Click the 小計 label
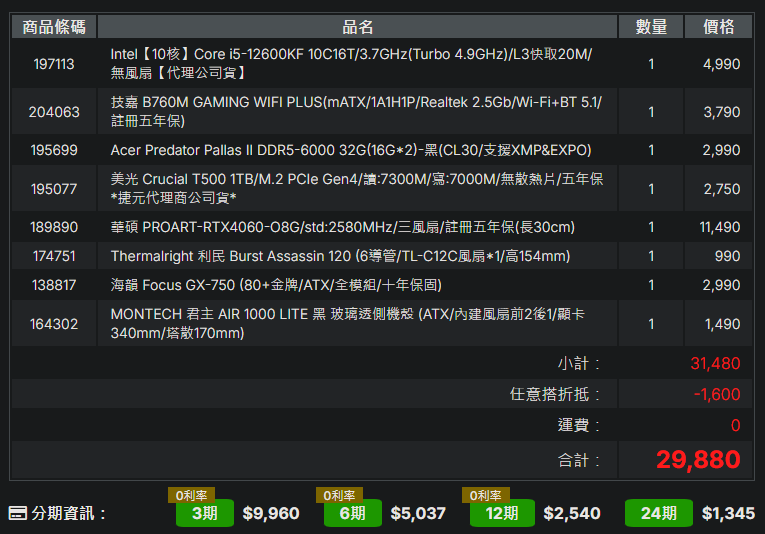The image size is (765, 534). [579, 364]
